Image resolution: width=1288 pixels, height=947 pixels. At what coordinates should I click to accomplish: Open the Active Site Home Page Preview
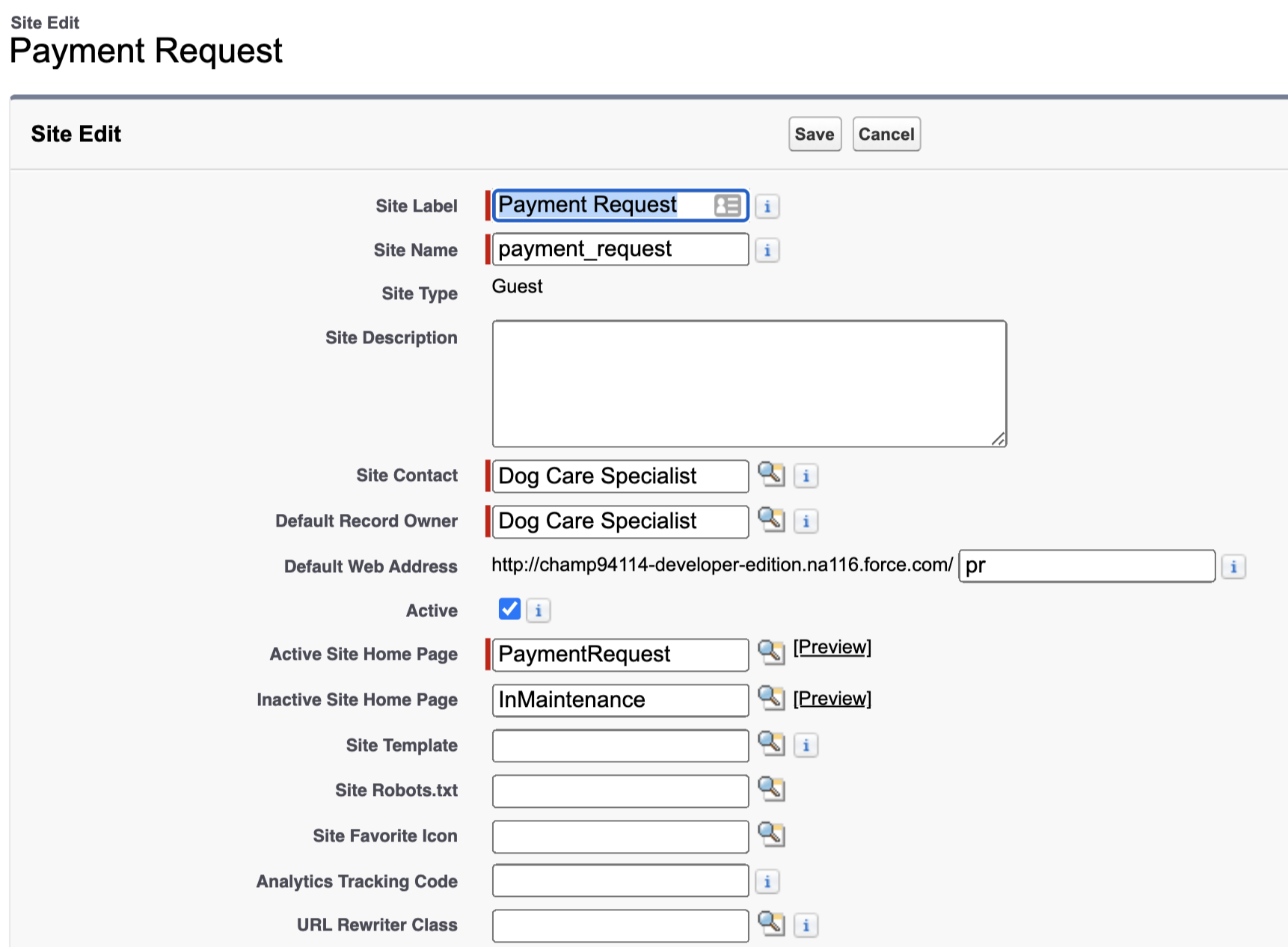point(832,647)
